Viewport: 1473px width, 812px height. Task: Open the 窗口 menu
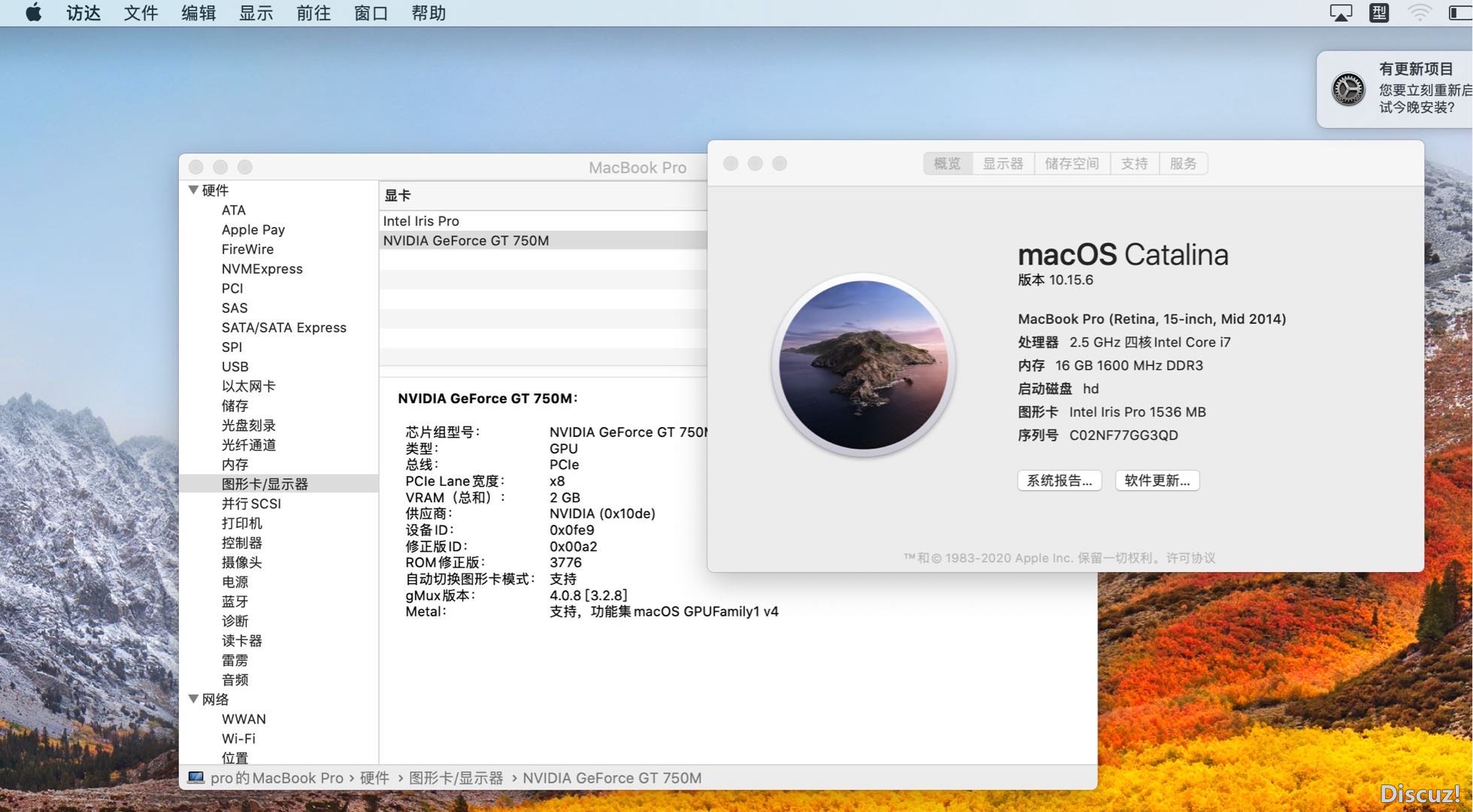click(x=371, y=13)
